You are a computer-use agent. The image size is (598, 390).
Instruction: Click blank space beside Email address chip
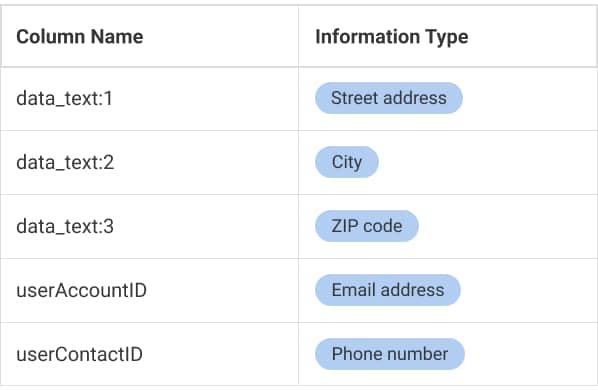(x=528, y=290)
